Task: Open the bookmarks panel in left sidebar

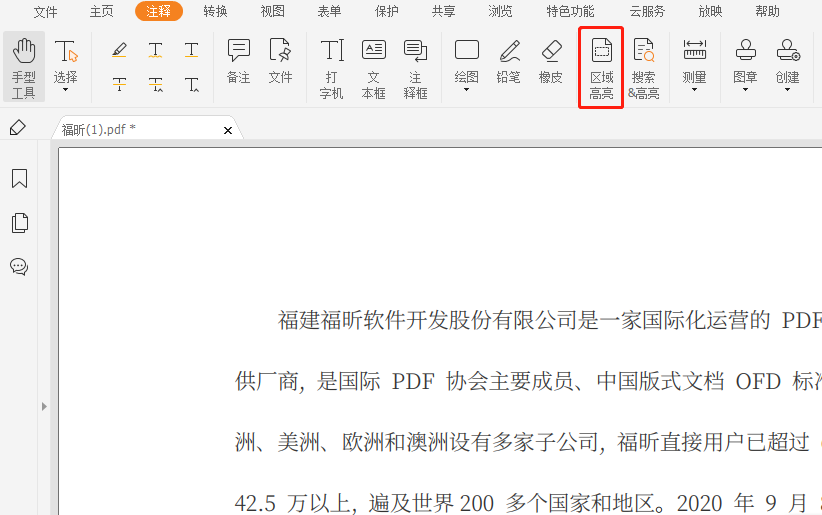Action: pos(19,179)
